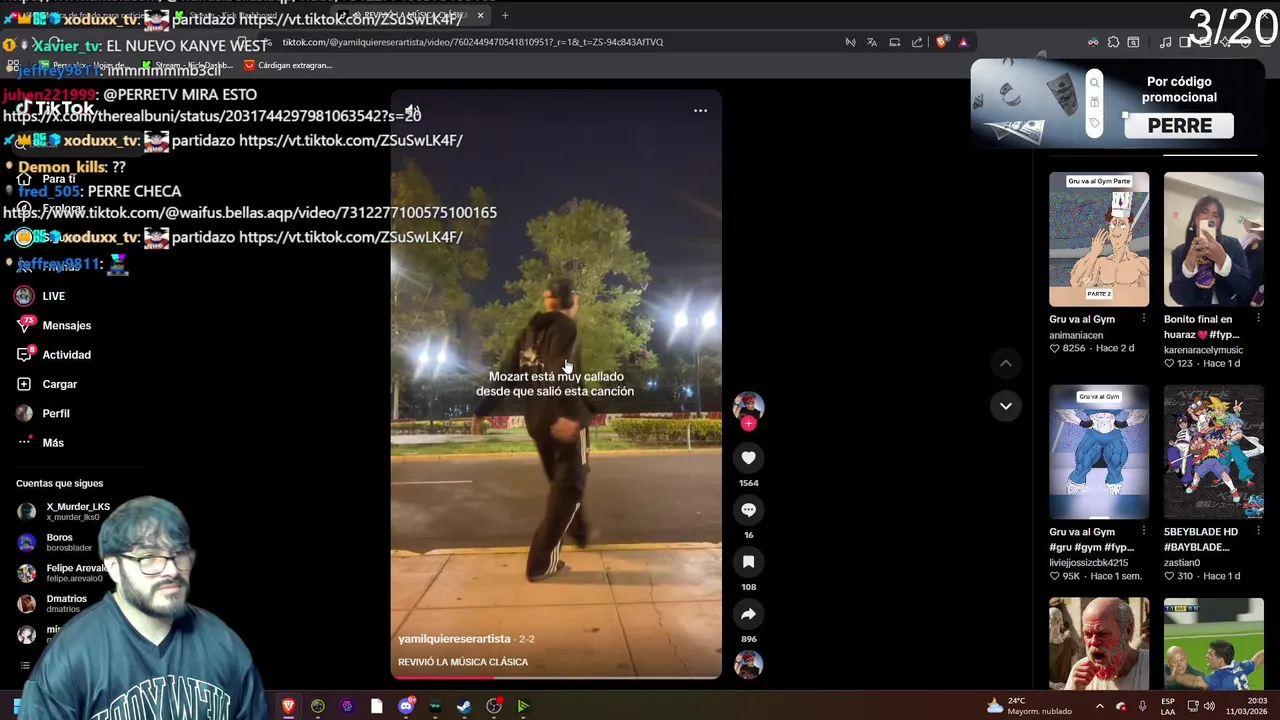Viewport: 1280px width, 720px height.
Task: Open Discord from the taskbar
Action: [406, 706]
